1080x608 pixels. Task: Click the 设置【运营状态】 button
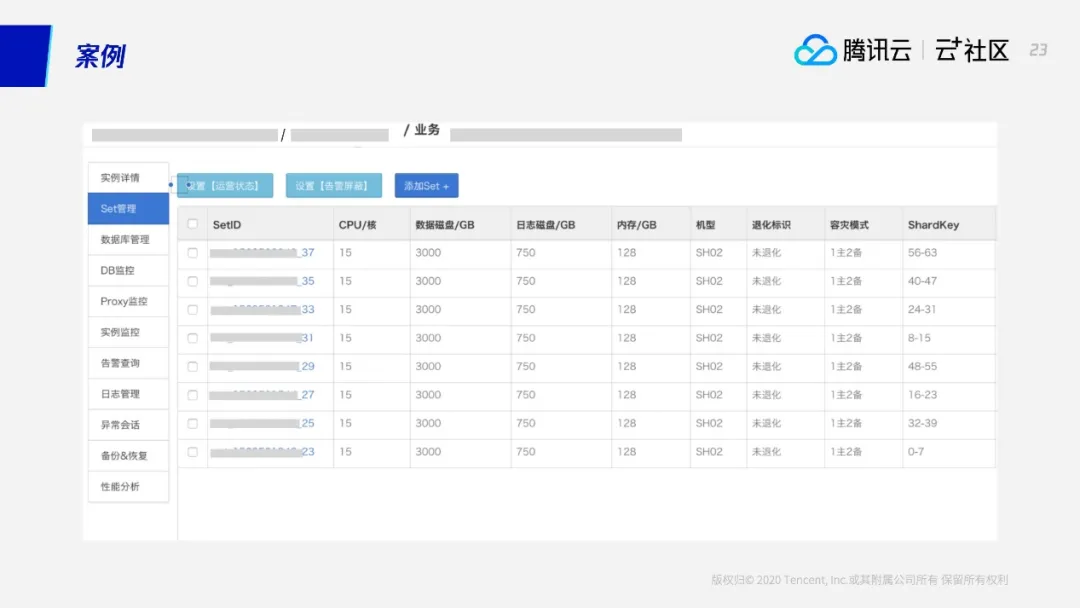point(227,186)
